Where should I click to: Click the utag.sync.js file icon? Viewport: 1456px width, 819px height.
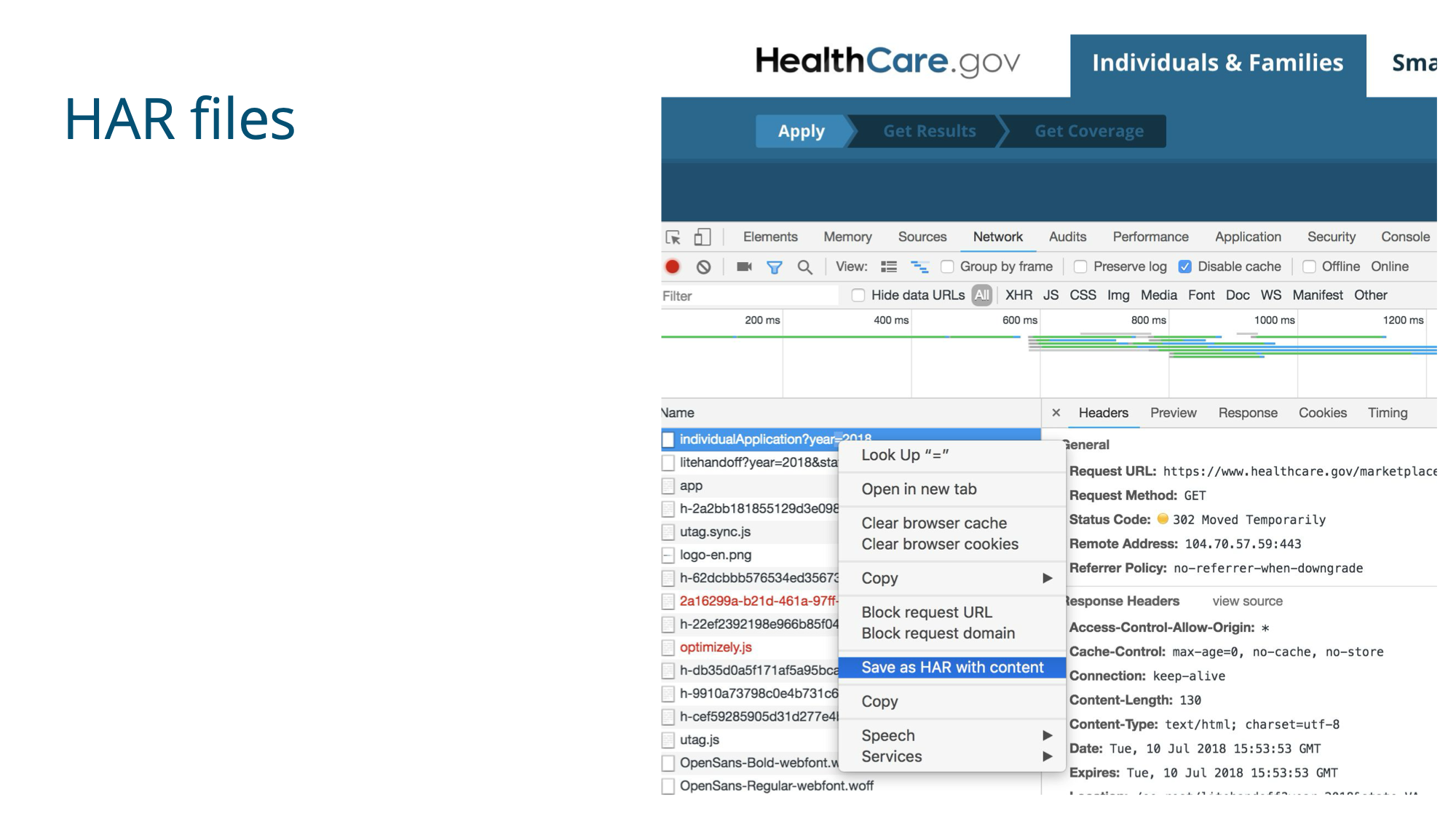click(668, 532)
